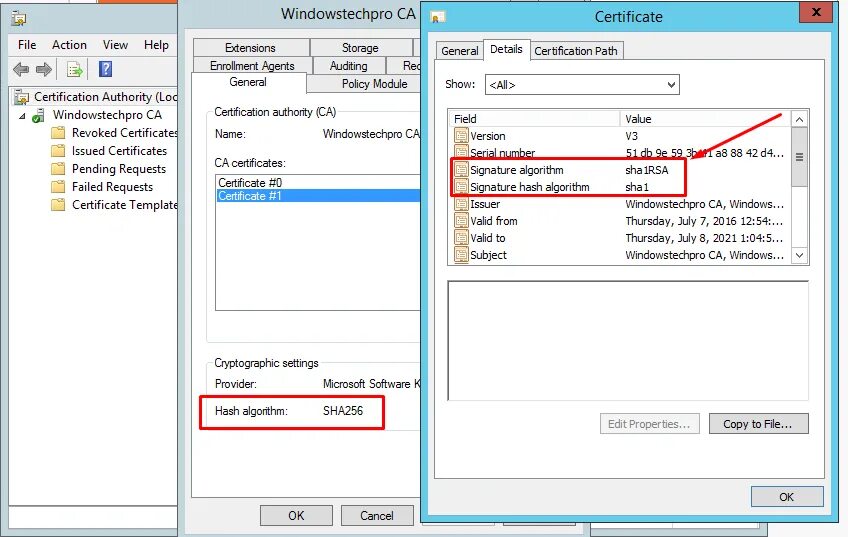Click the Signature hash algorithm field icon
The image size is (848, 537).
(461, 187)
